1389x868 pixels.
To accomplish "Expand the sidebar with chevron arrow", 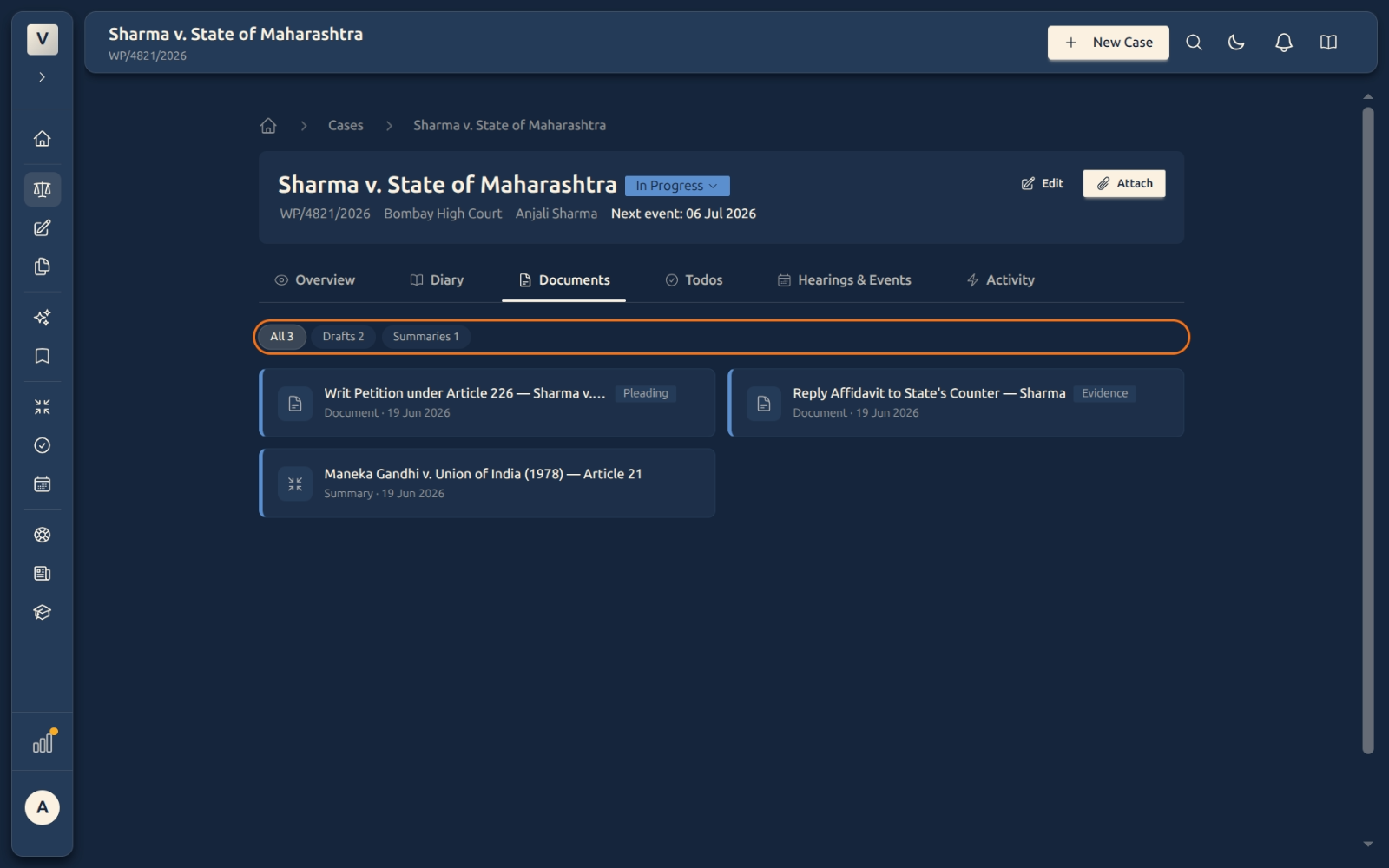I will coord(42,77).
